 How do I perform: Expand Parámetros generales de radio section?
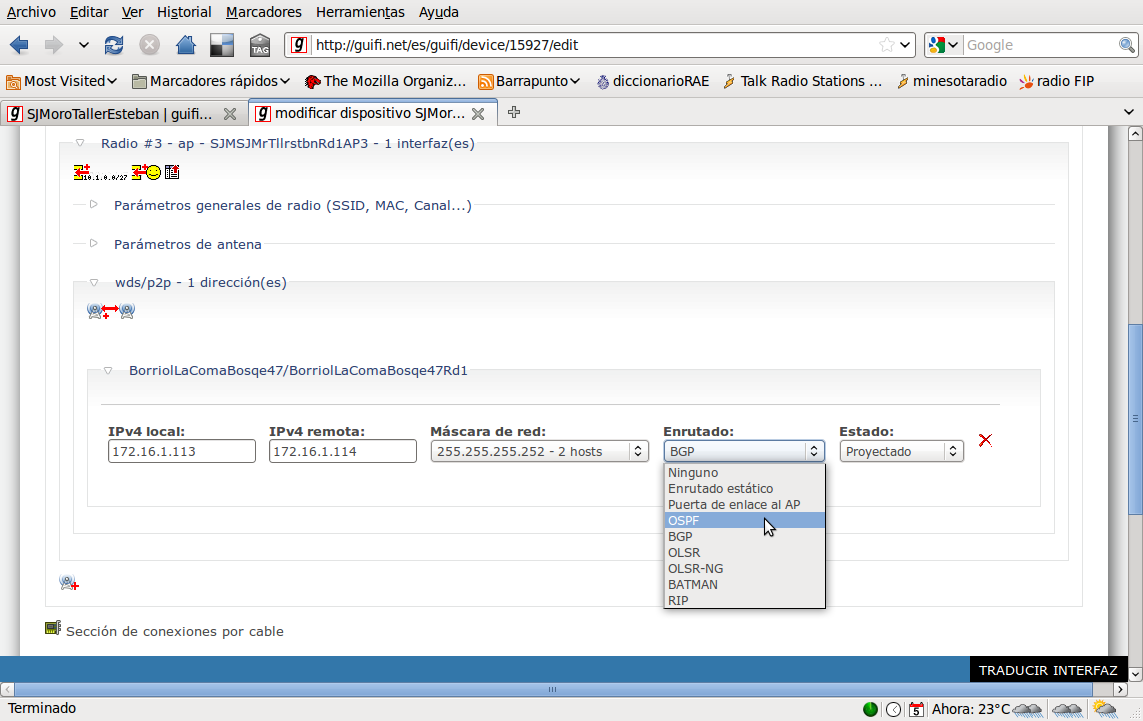[x=292, y=206]
